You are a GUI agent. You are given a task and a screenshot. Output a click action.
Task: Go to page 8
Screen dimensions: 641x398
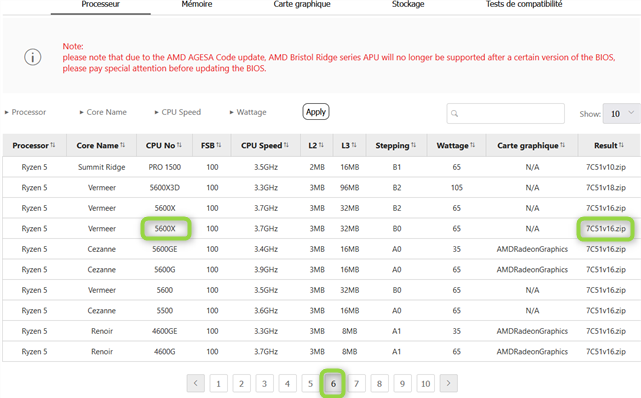(x=379, y=384)
